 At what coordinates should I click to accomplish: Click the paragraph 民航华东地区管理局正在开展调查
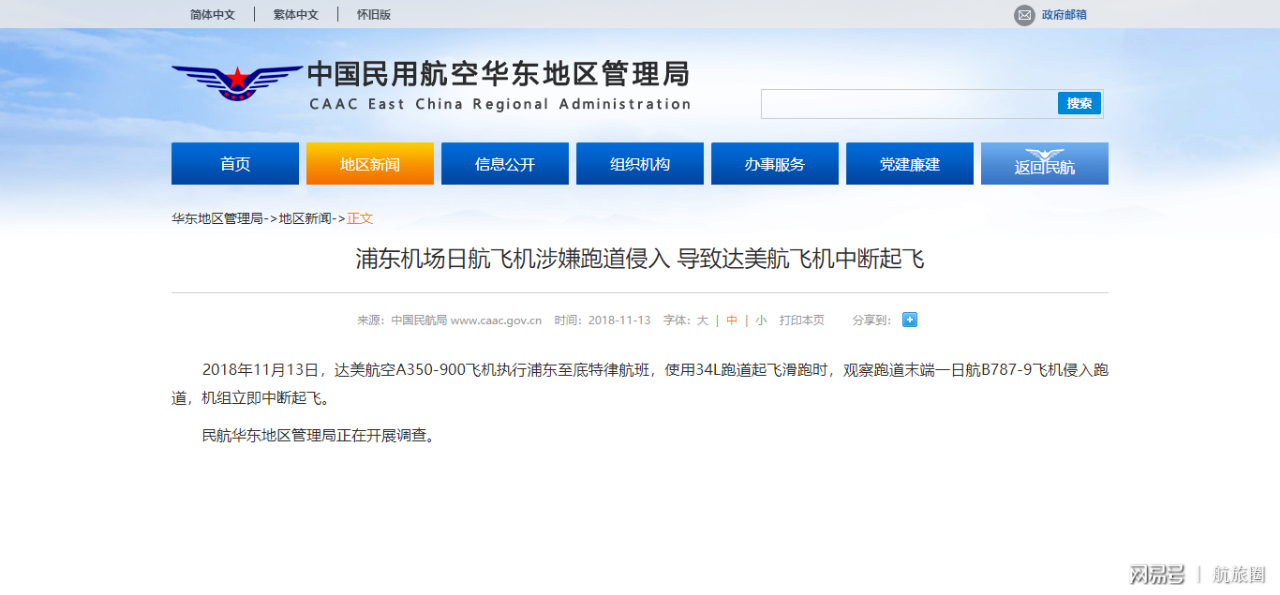319,436
